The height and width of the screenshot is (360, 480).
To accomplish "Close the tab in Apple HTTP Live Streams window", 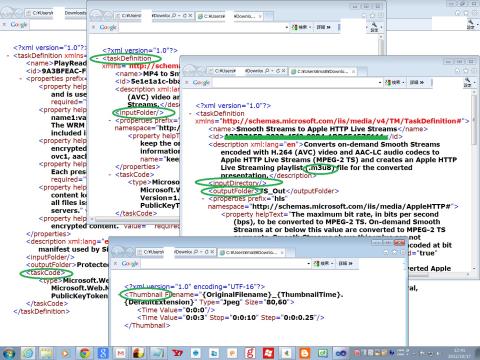I will point(353,71).
